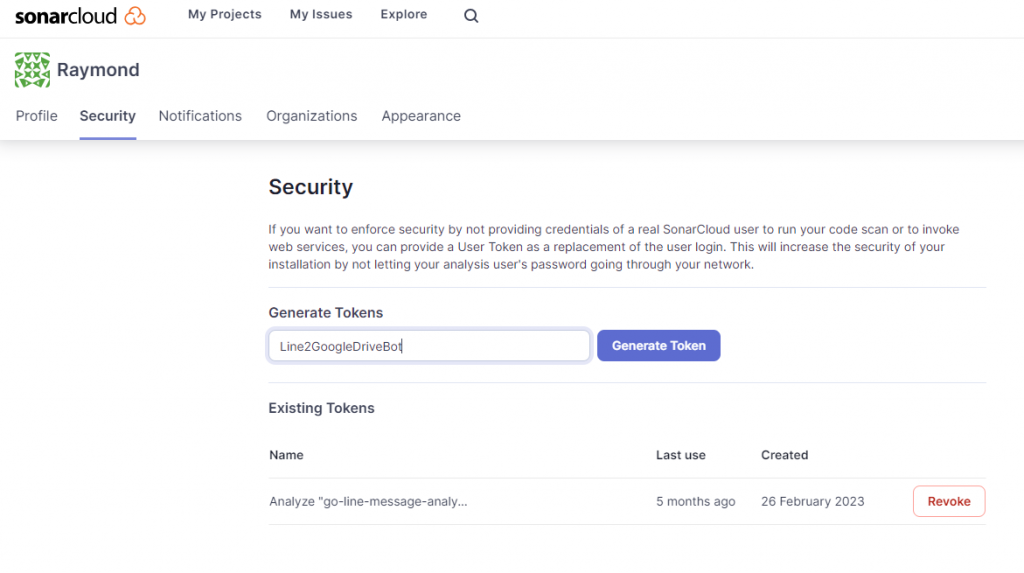Select the Security tab
The height and width of the screenshot is (573, 1024).
[x=108, y=116]
